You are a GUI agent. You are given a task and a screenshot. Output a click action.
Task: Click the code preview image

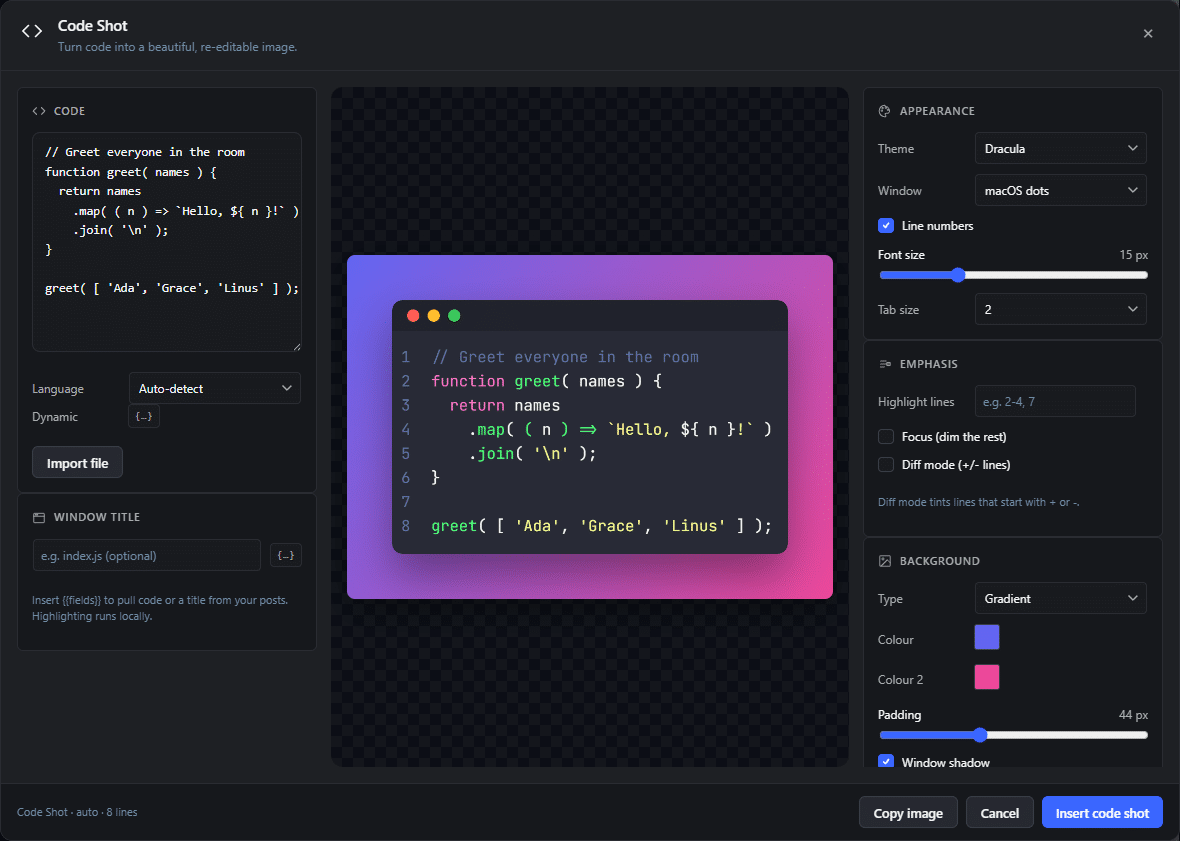pyautogui.click(x=590, y=427)
